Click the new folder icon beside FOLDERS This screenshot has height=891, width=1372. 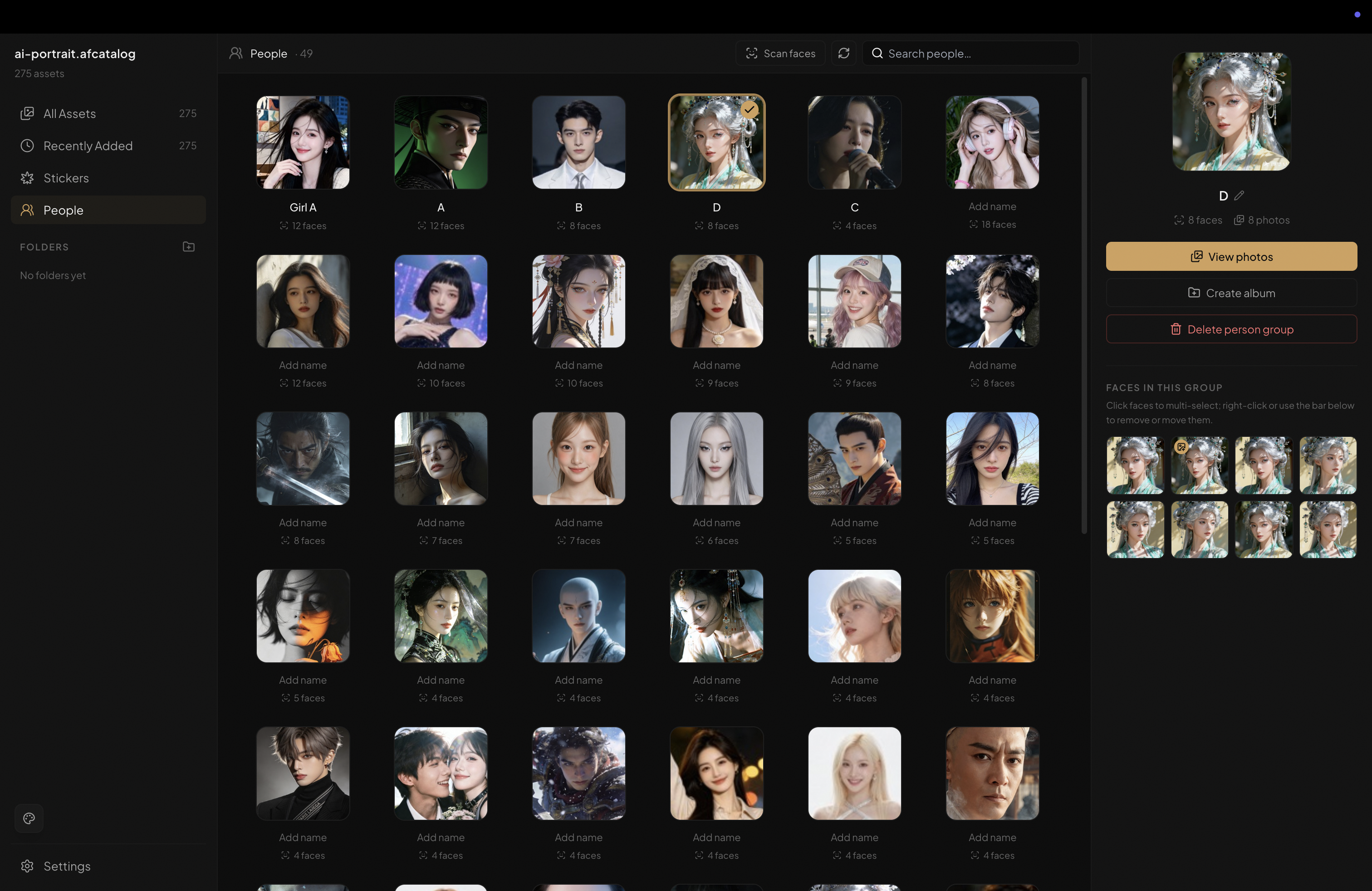tap(188, 247)
